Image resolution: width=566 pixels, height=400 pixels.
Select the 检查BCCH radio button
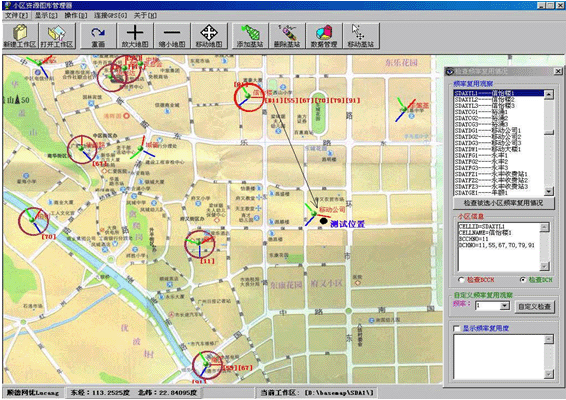(x=461, y=280)
